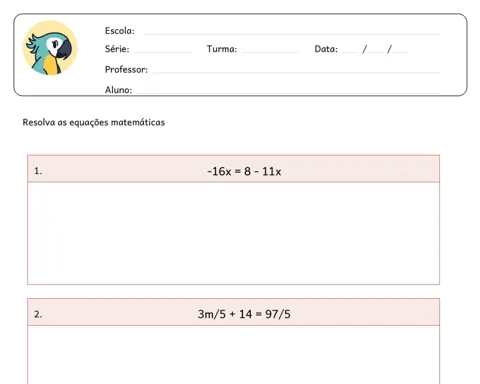Click the parrot logo image
The height and width of the screenshot is (384, 480).
pos(50,48)
